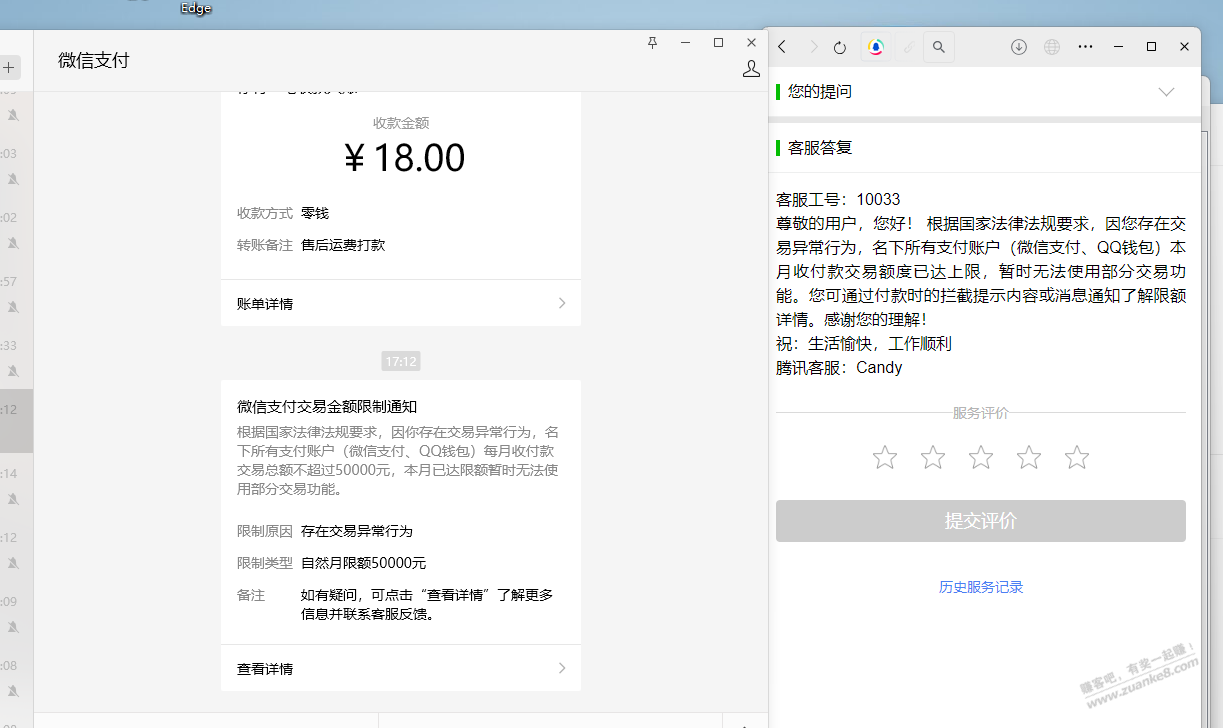Click the 祝：生活愉快，工作顺利 line
The image size is (1223, 728).
coord(864,343)
